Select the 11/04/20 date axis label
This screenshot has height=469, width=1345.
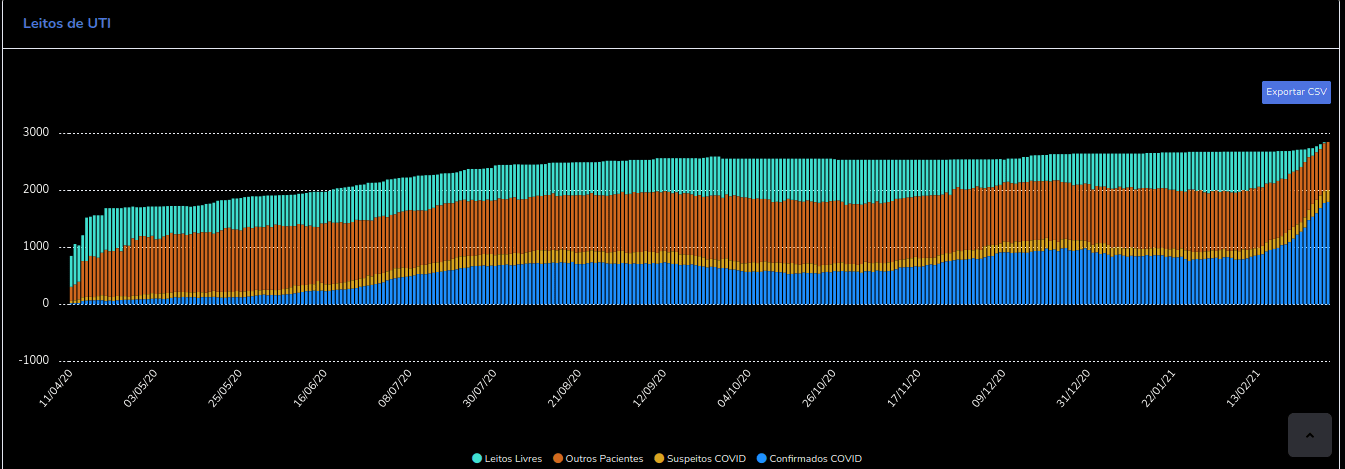pyautogui.click(x=56, y=387)
